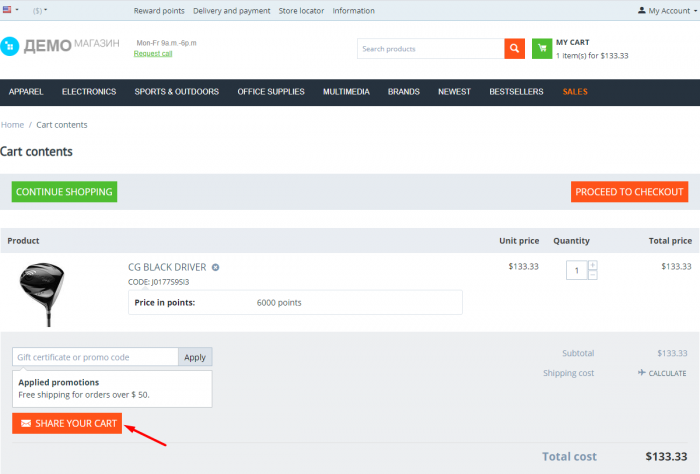Open Sports & Outdoors category

click(177, 92)
